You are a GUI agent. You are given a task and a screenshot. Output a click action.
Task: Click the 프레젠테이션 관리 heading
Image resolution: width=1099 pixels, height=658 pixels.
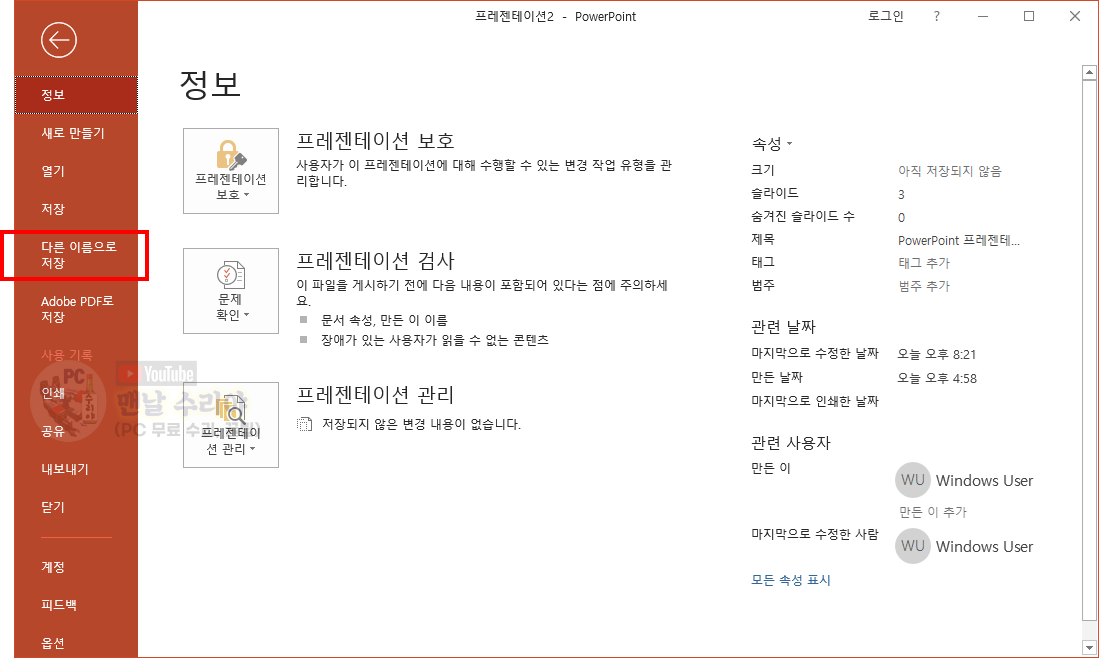click(376, 395)
